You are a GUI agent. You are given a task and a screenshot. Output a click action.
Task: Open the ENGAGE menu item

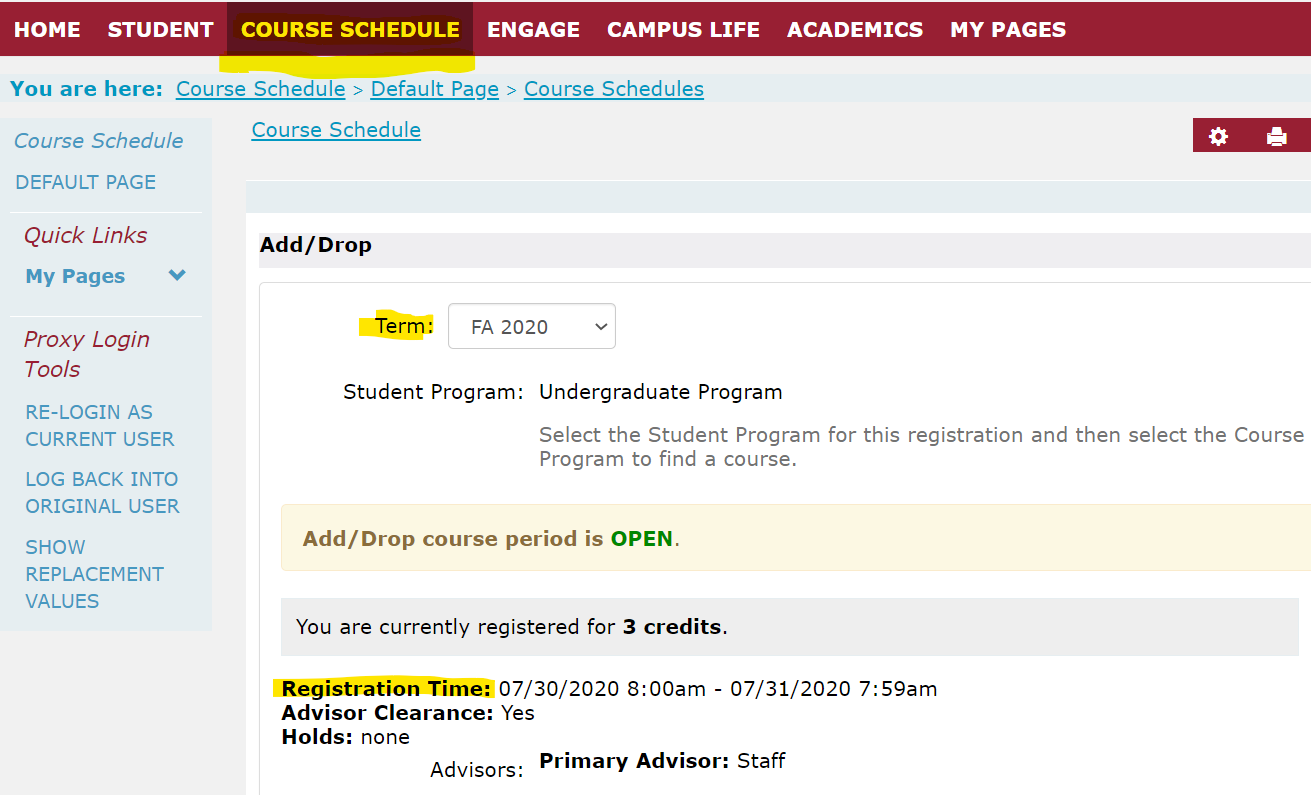tap(533, 30)
